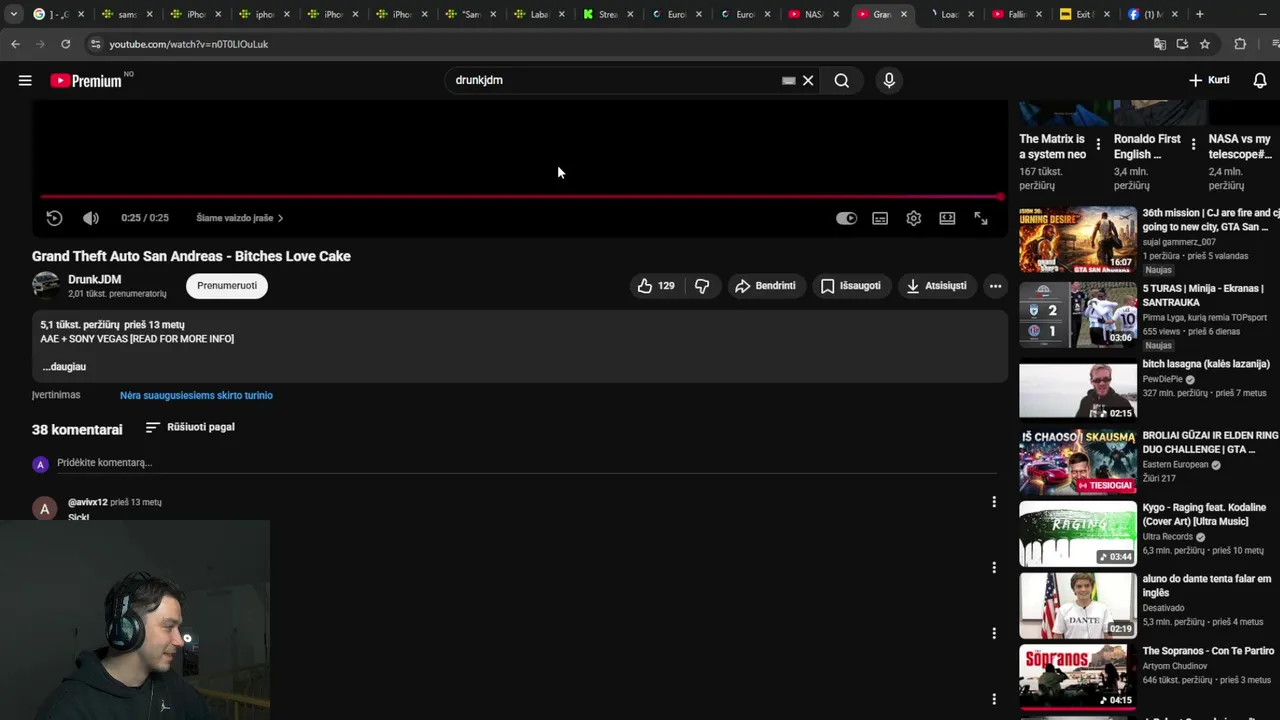The image size is (1280, 720).
Task: Open "bitch lasagna" PewDiePie thumbnail
Action: 1078,390
